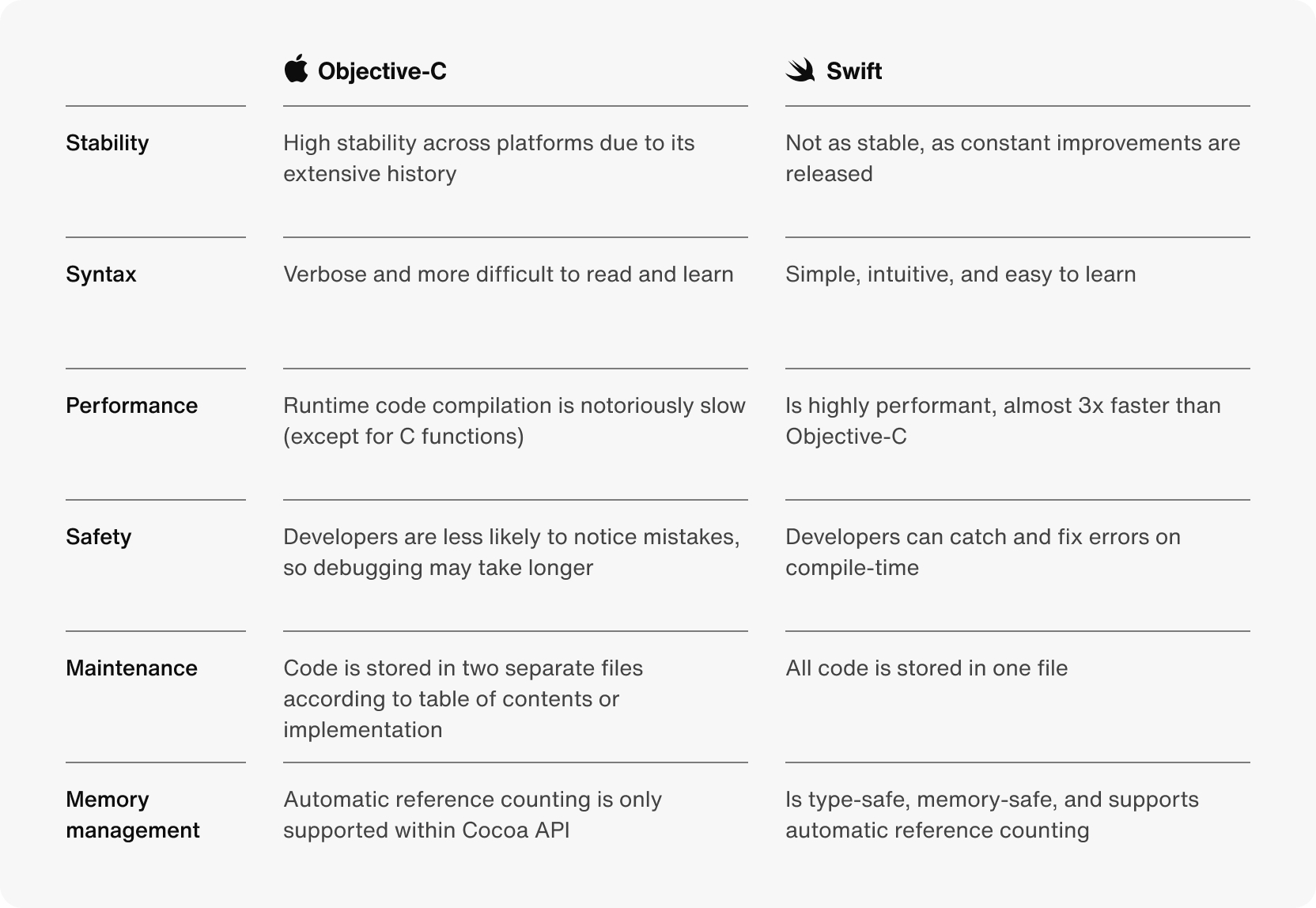Viewport: 1316px width, 908px height.
Task: Click the Maintenance row label
Action: coord(132,668)
